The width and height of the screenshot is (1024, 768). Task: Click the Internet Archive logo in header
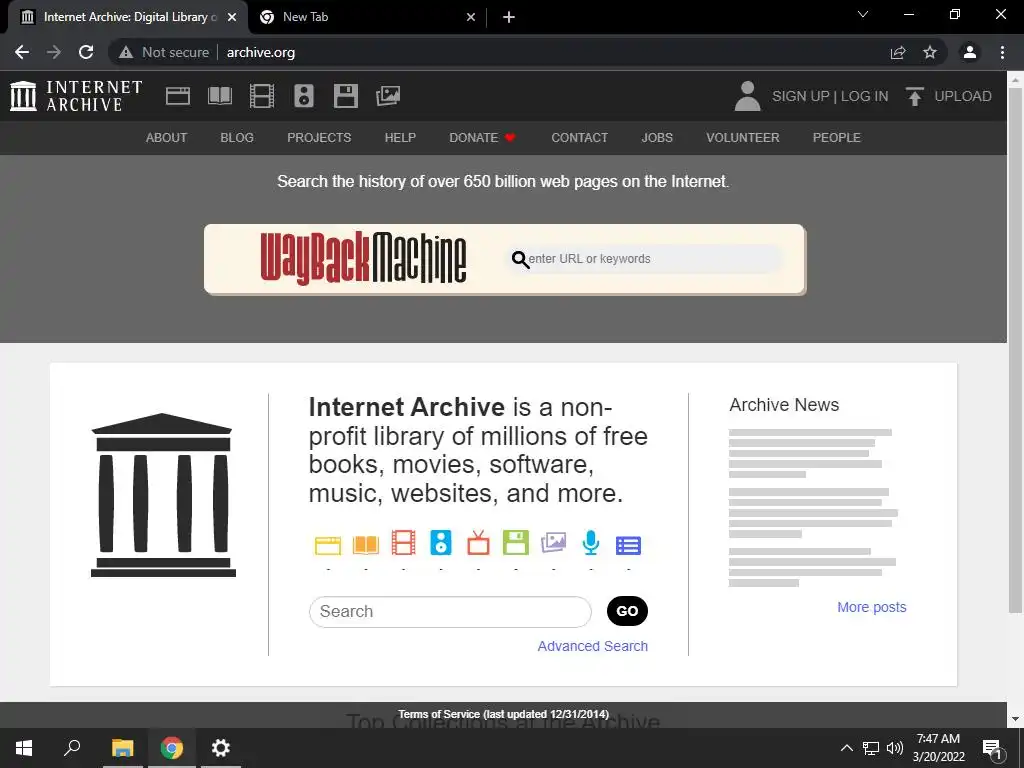point(76,96)
